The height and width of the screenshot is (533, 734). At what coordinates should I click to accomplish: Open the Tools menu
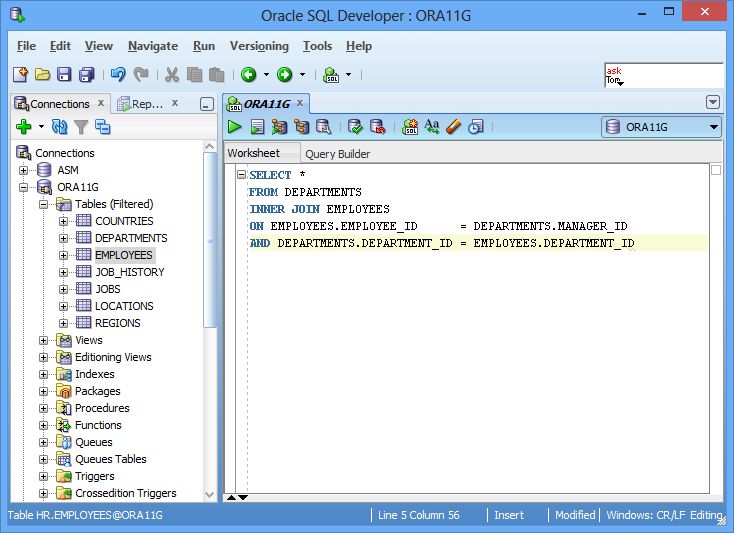pyautogui.click(x=317, y=46)
